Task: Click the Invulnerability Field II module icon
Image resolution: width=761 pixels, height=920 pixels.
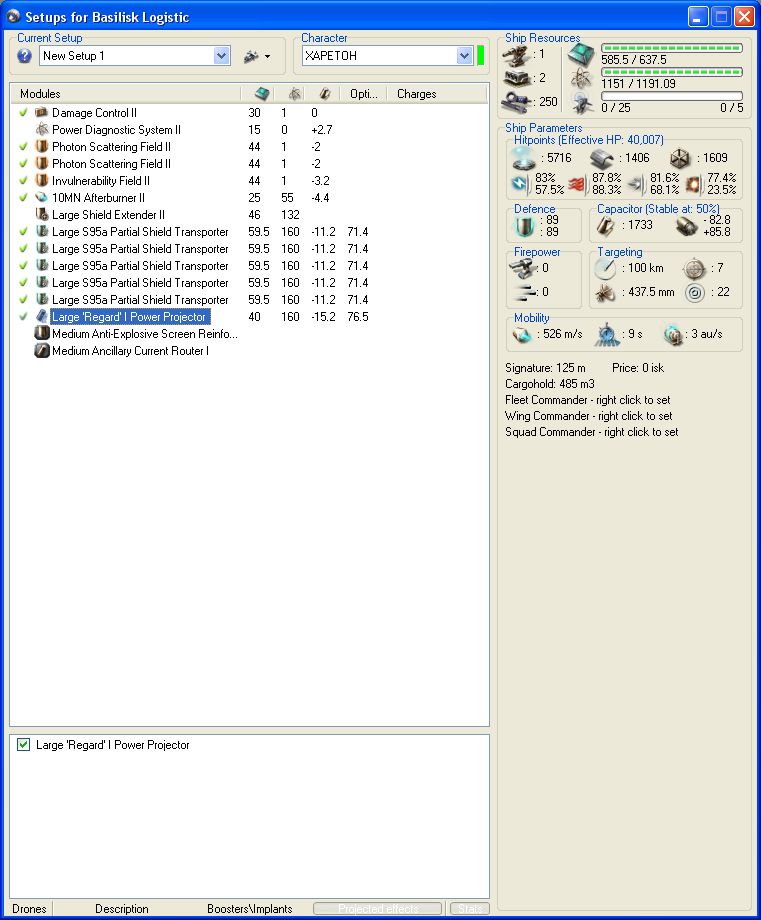Action: pos(42,180)
